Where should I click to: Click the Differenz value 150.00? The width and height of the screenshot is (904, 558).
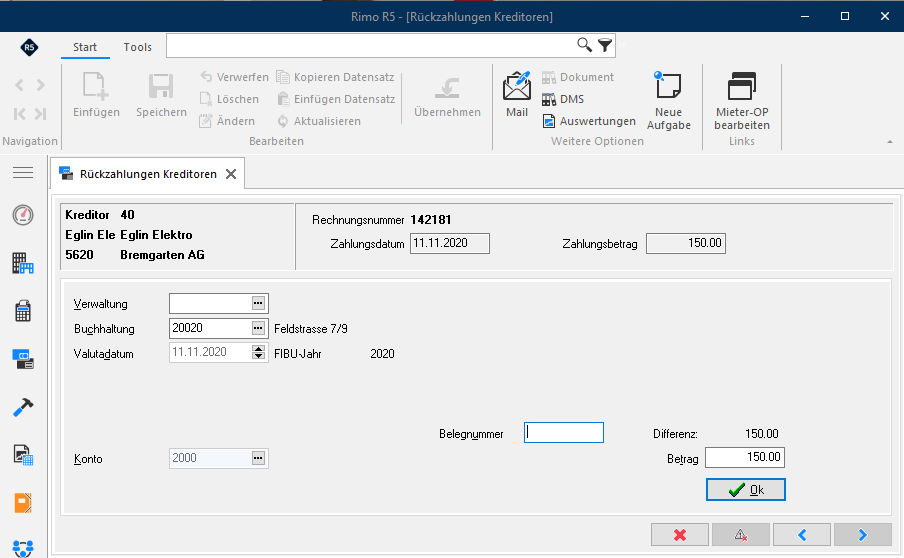tap(762, 433)
